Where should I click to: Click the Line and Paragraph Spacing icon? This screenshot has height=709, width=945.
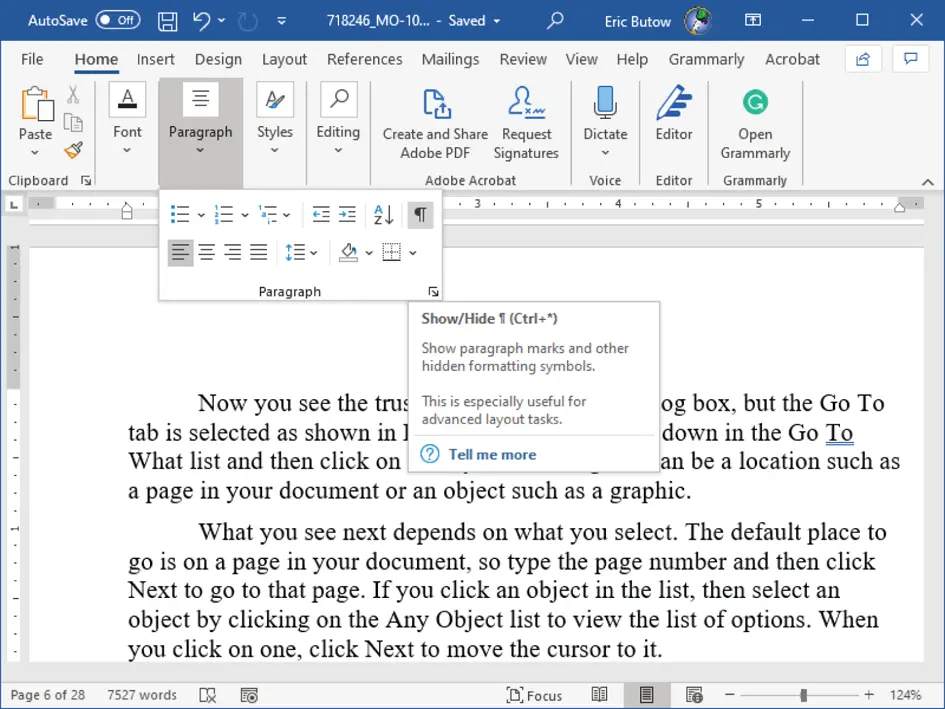click(295, 253)
